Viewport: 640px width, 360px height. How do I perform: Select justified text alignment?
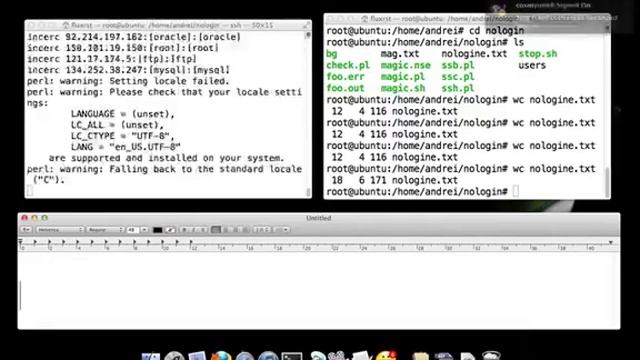pyautogui.click(x=245, y=230)
